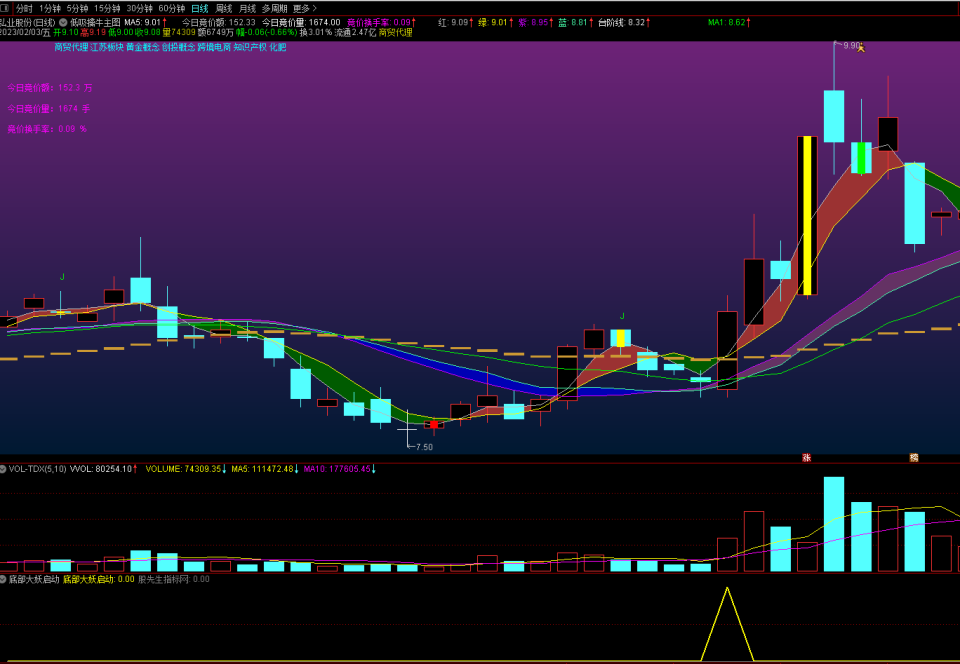Open the 跨境电商 concept link
The image size is (960, 664).
[214, 47]
